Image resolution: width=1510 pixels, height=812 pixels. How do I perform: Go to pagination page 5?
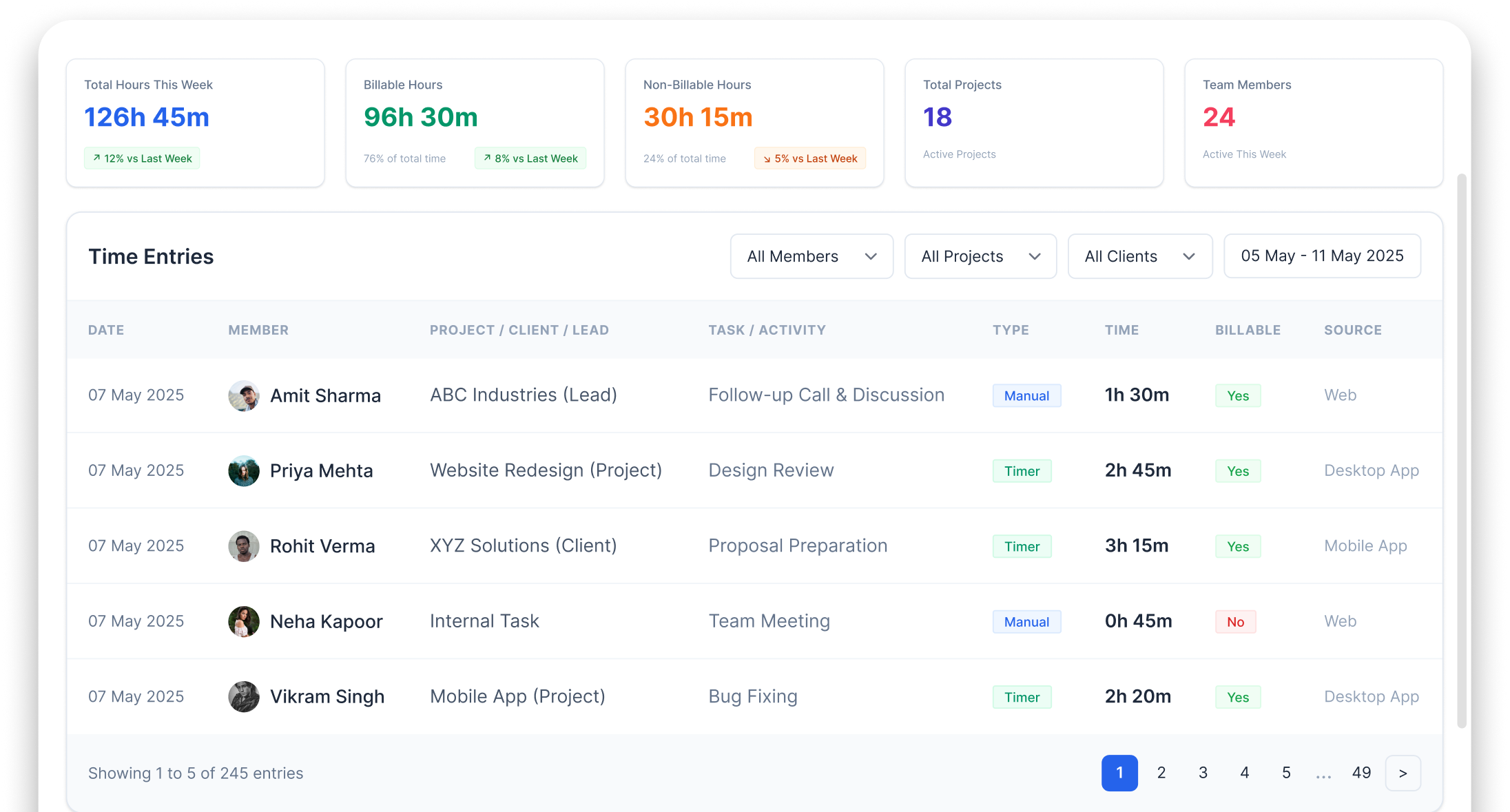point(1286,773)
